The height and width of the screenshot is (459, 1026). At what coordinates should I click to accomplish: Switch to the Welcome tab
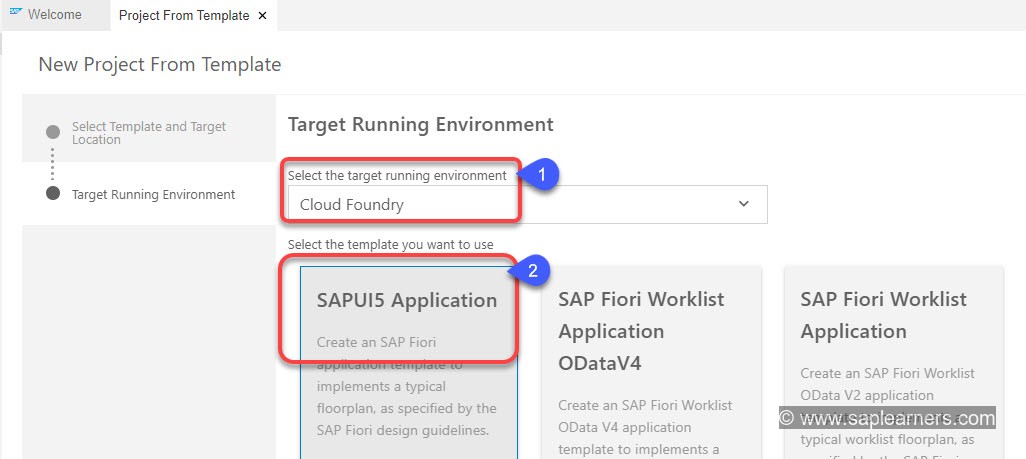pos(54,15)
